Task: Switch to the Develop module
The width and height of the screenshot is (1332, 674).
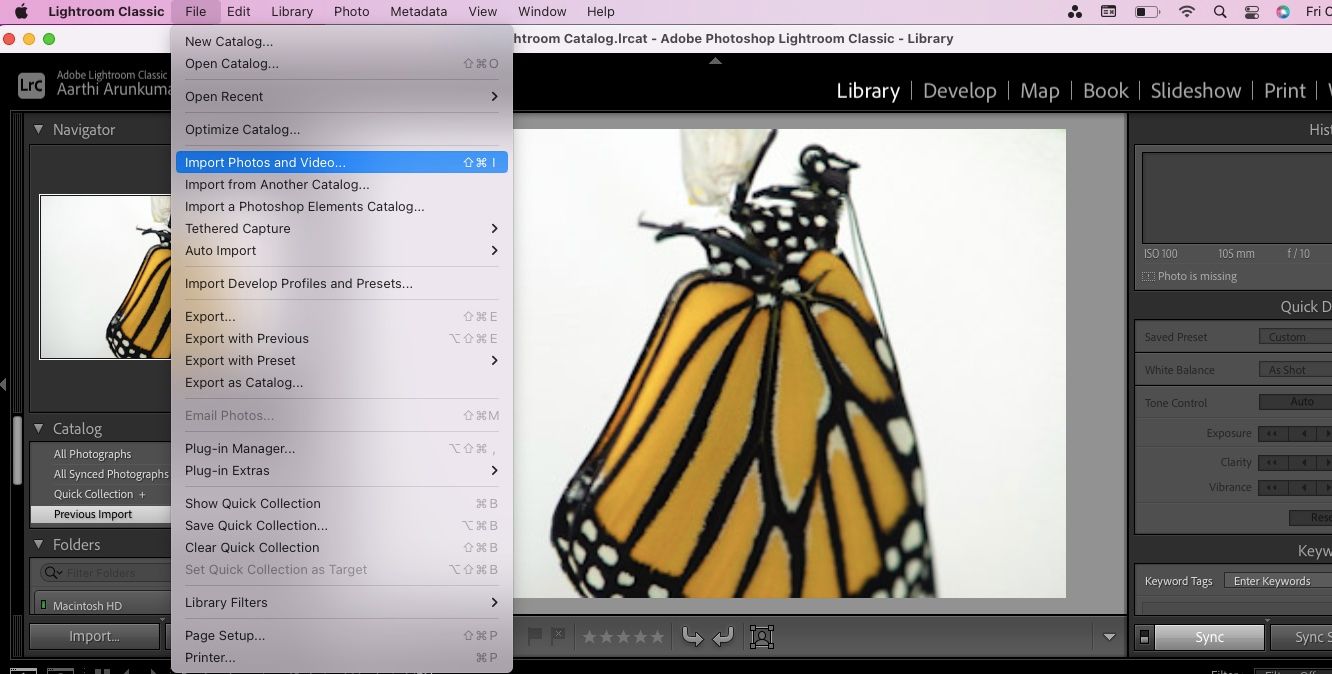Action: [x=959, y=90]
